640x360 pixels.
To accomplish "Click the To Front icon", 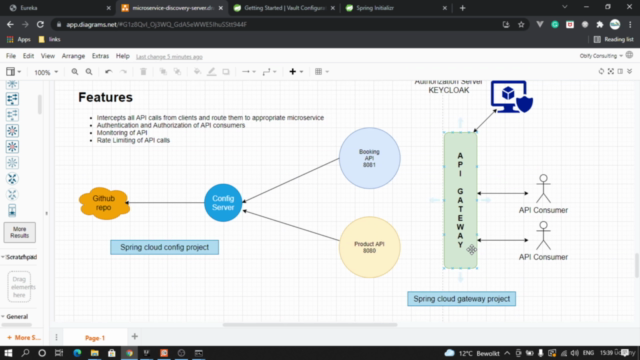I will [163, 72].
